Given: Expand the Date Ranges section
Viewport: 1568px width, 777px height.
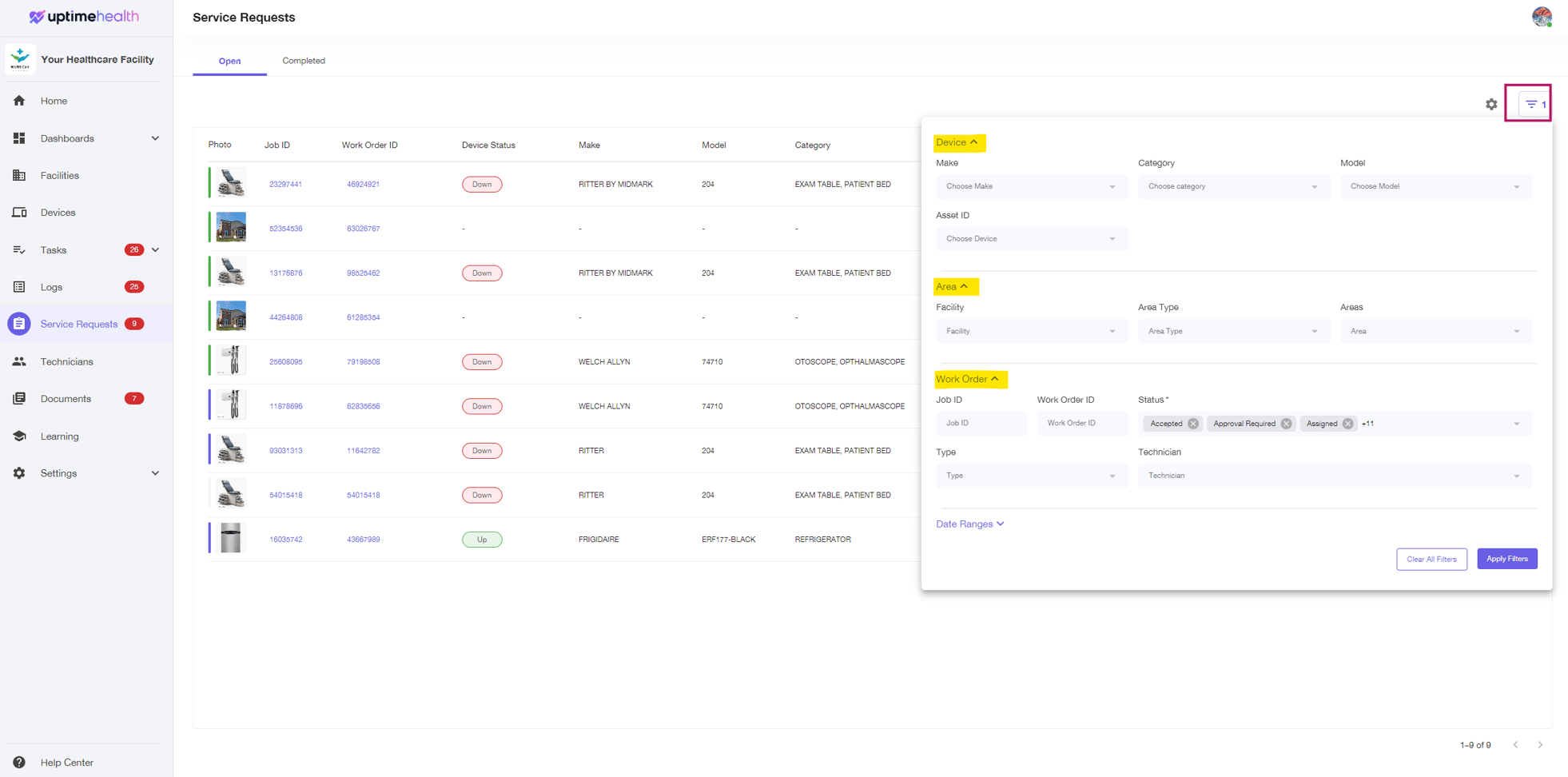Looking at the screenshot, I should (x=970, y=524).
